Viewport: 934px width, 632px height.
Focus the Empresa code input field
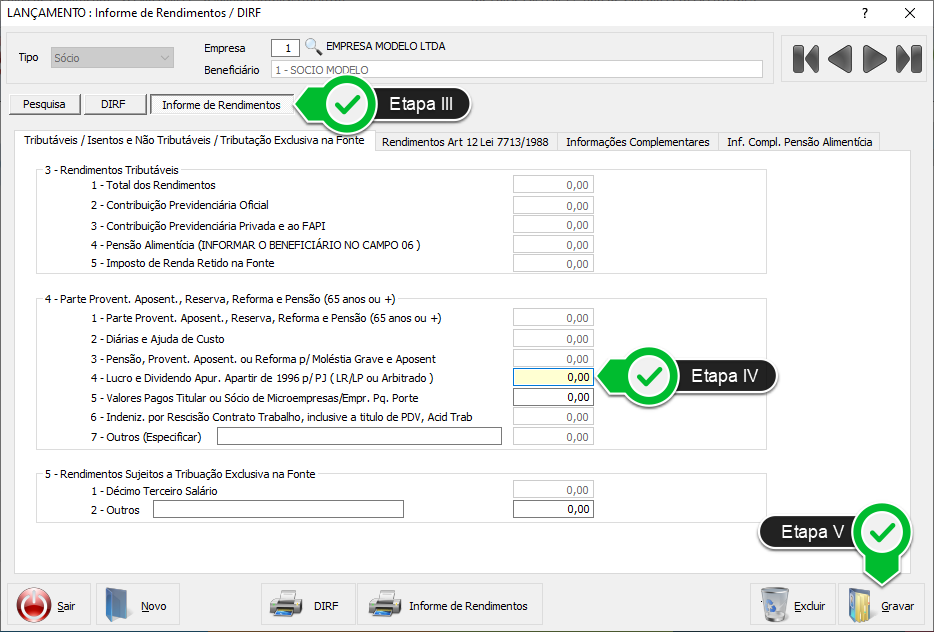click(x=285, y=47)
